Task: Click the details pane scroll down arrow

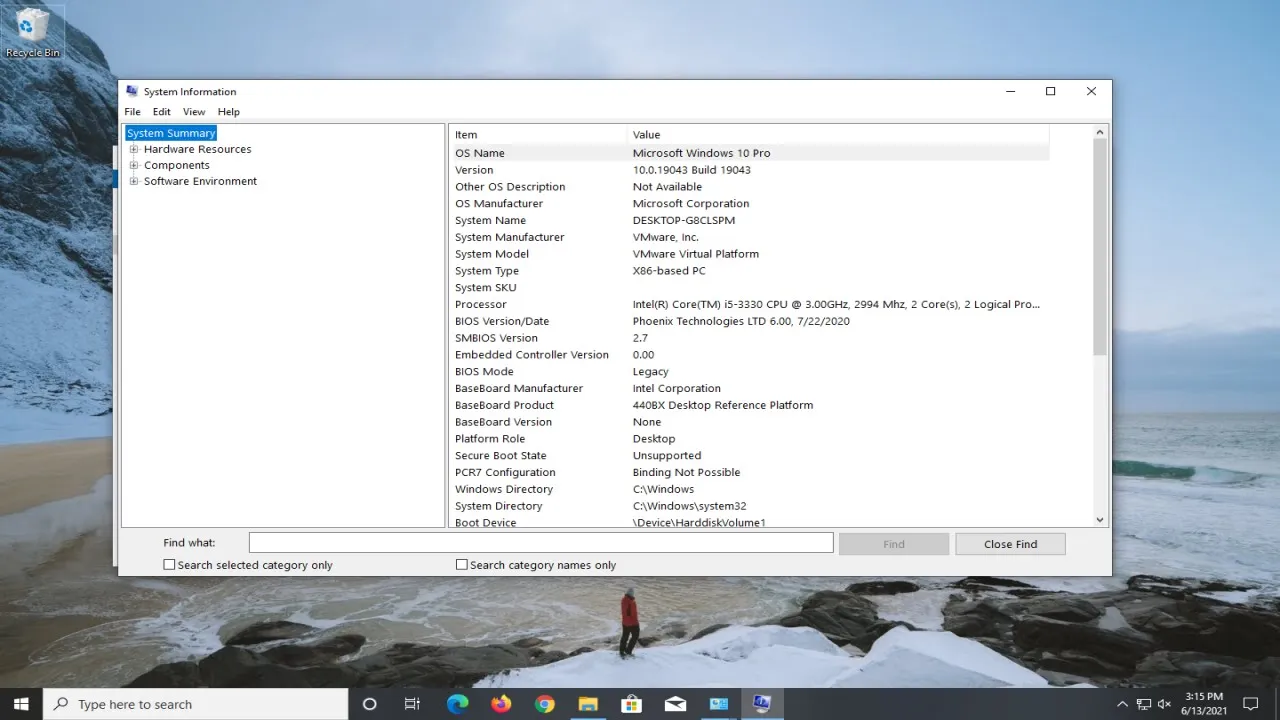Action: pyautogui.click(x=1100, y=519)
